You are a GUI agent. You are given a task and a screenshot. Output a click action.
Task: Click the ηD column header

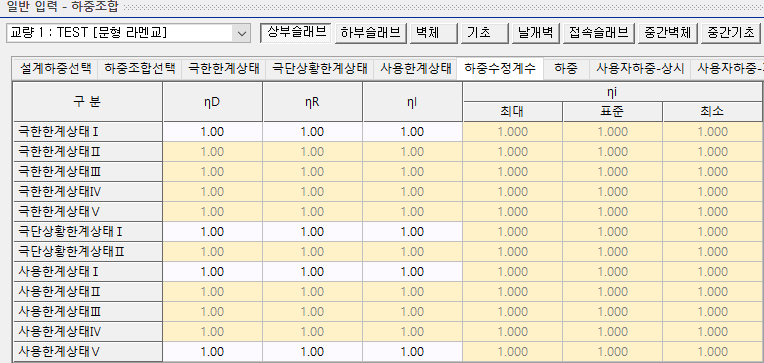[x=212, y=102]
